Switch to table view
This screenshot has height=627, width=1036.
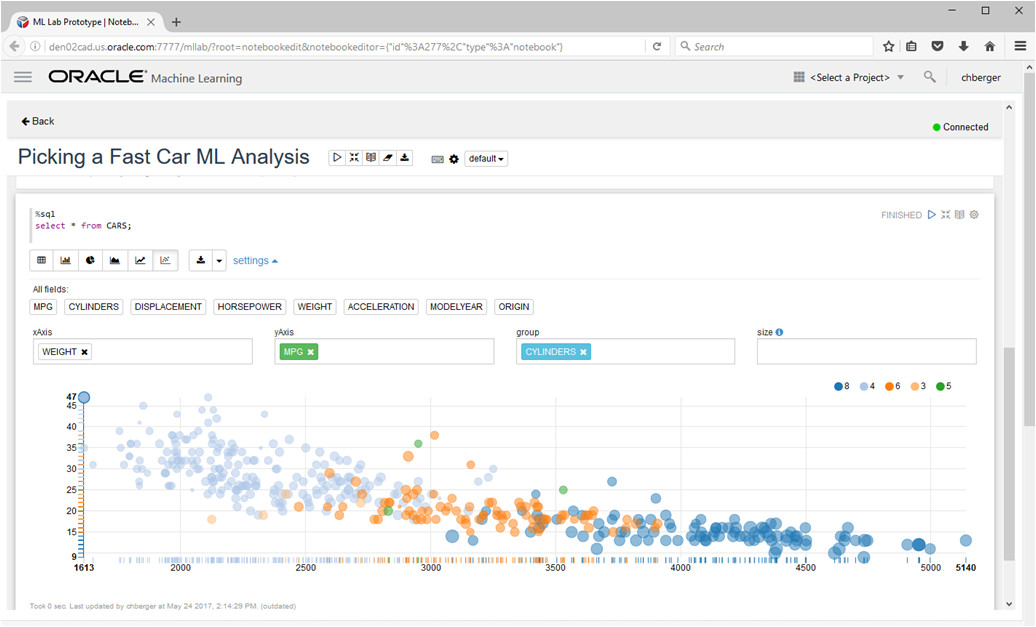tap(42, 260)
